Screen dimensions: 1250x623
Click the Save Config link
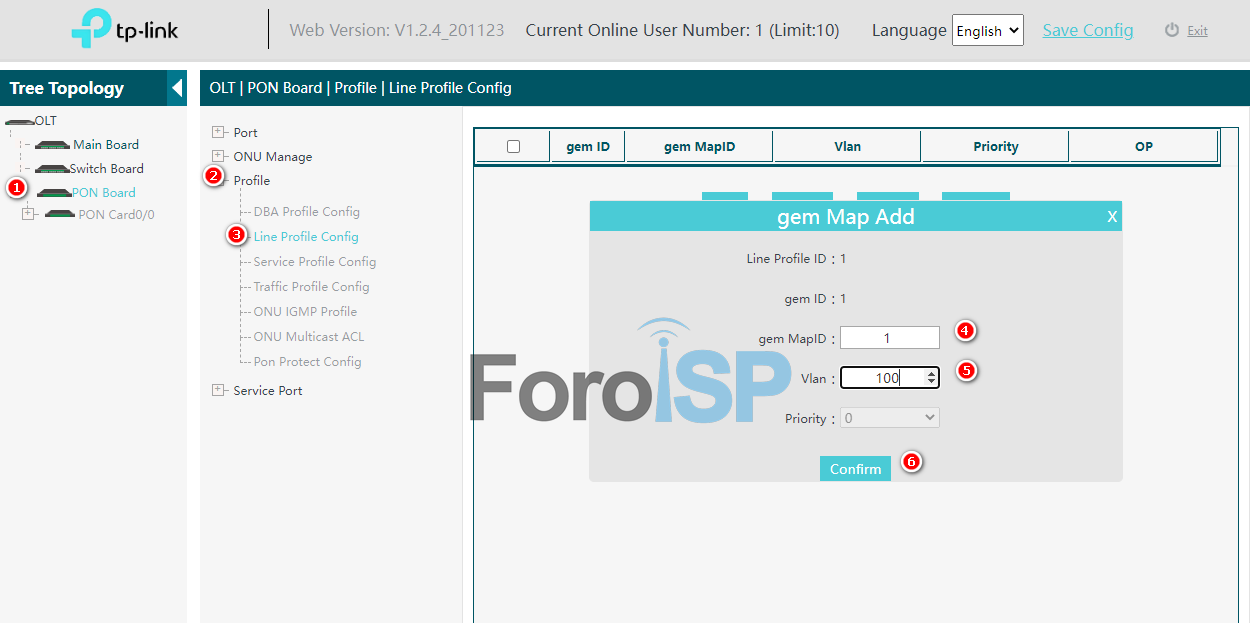(1088, 30)
